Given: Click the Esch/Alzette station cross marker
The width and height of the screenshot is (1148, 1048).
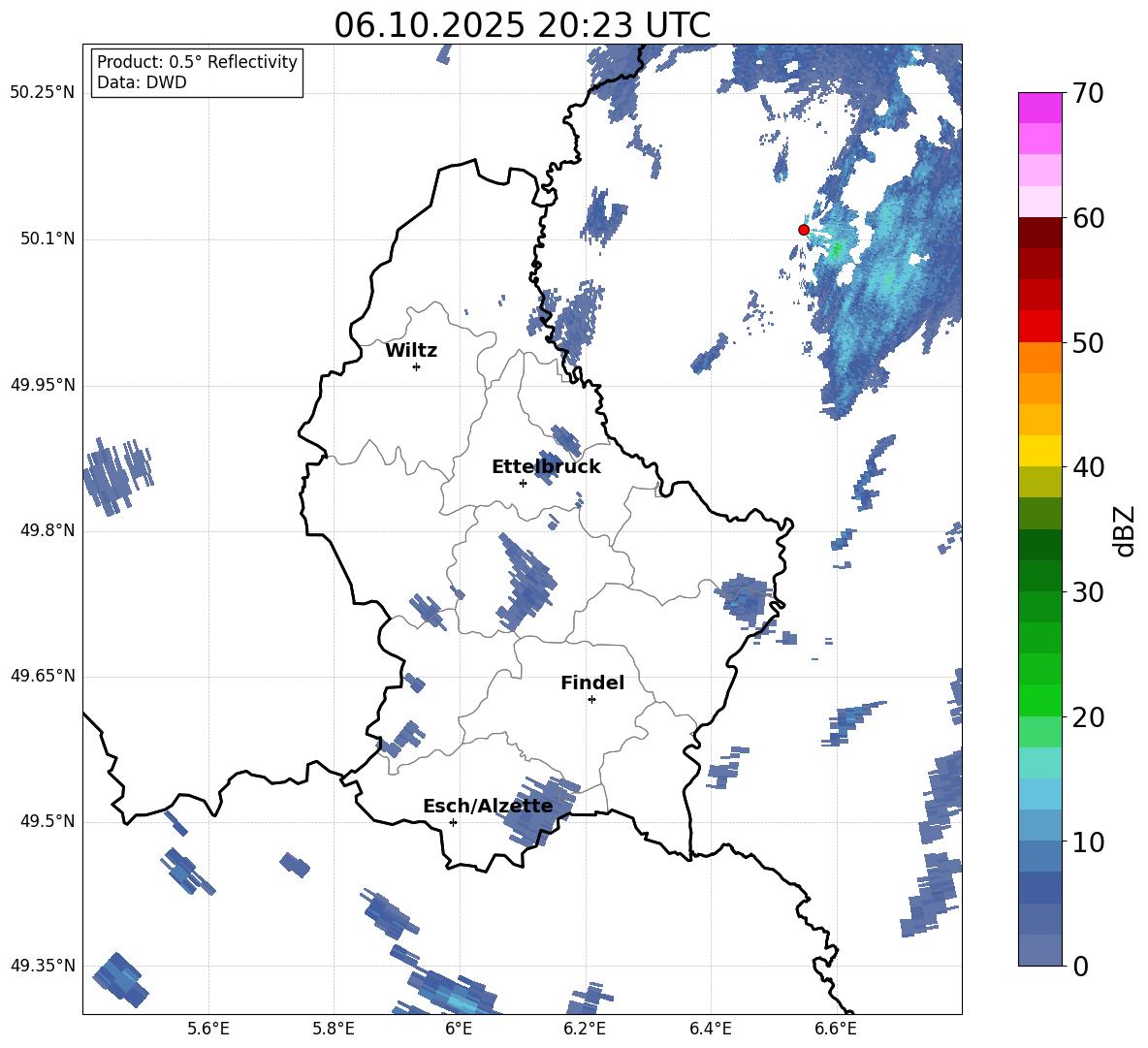Looking at the screenshot, I should pos(453,822).
